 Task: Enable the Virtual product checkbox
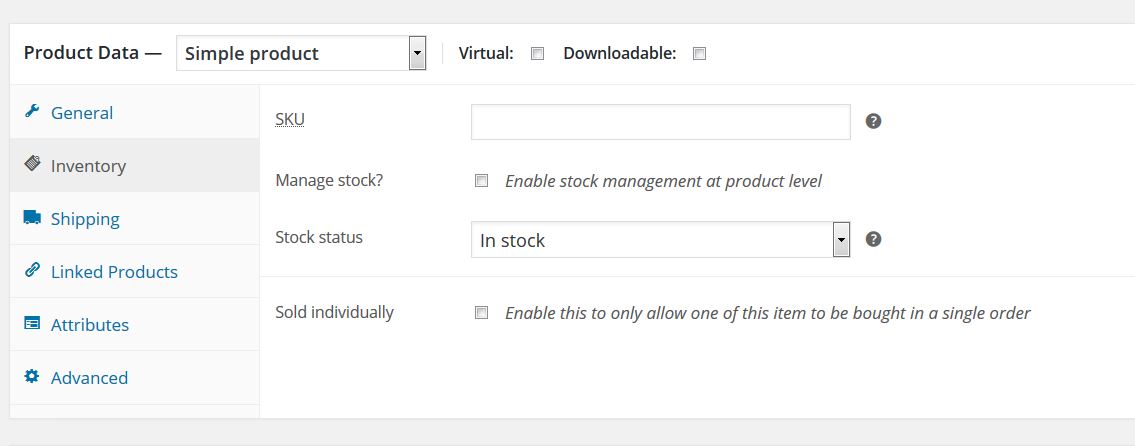point(537,54)
